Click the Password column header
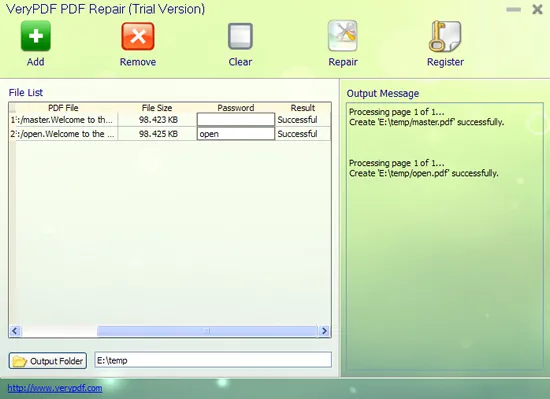Viewport: 550px width, 399px height. coord(236,108)
